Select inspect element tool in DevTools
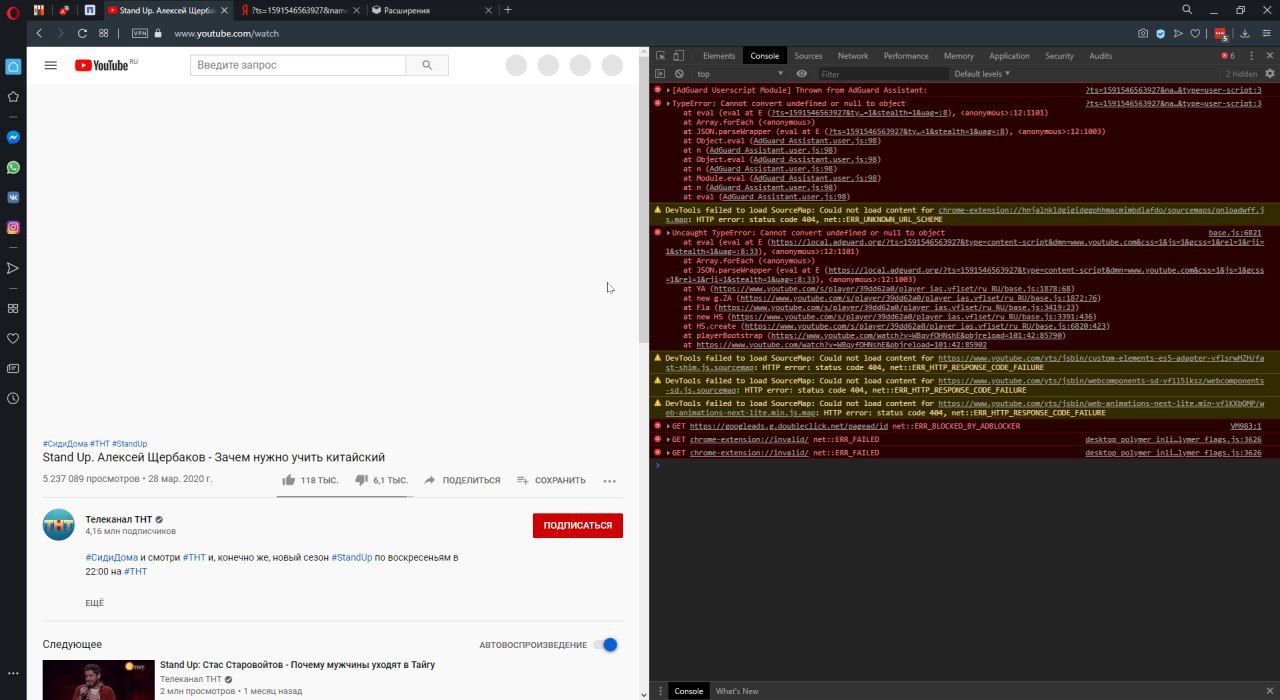 pyautogui.click(x=660, y=56)
